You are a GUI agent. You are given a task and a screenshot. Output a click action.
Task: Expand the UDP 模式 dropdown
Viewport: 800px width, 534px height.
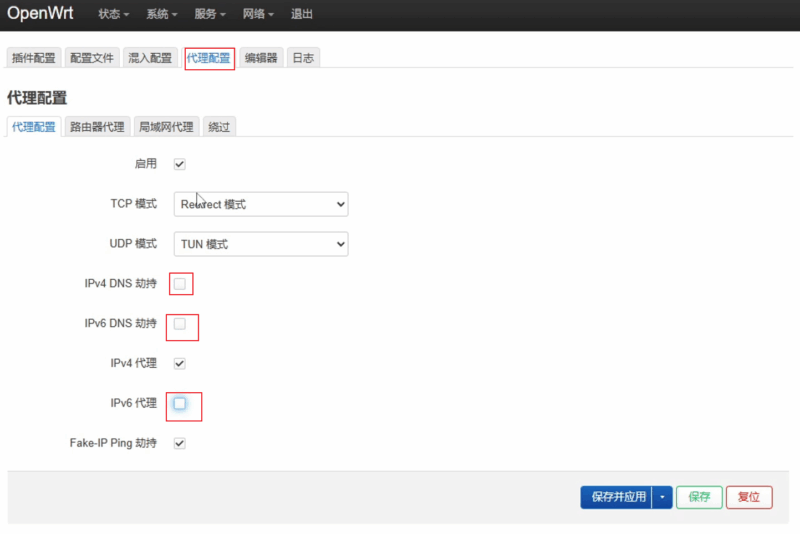click(x=261, y=244)
